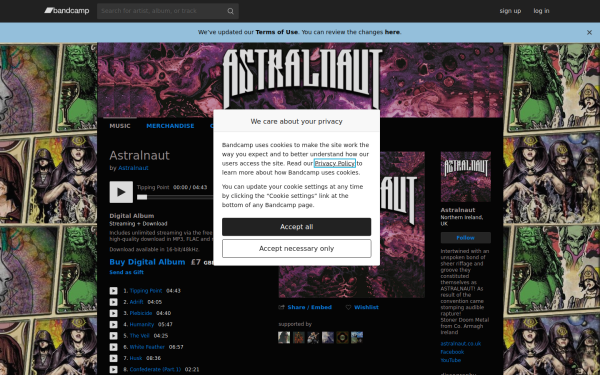Play track 6 White Feather
Screen dimensions: 600x375
tap(114, 347)
